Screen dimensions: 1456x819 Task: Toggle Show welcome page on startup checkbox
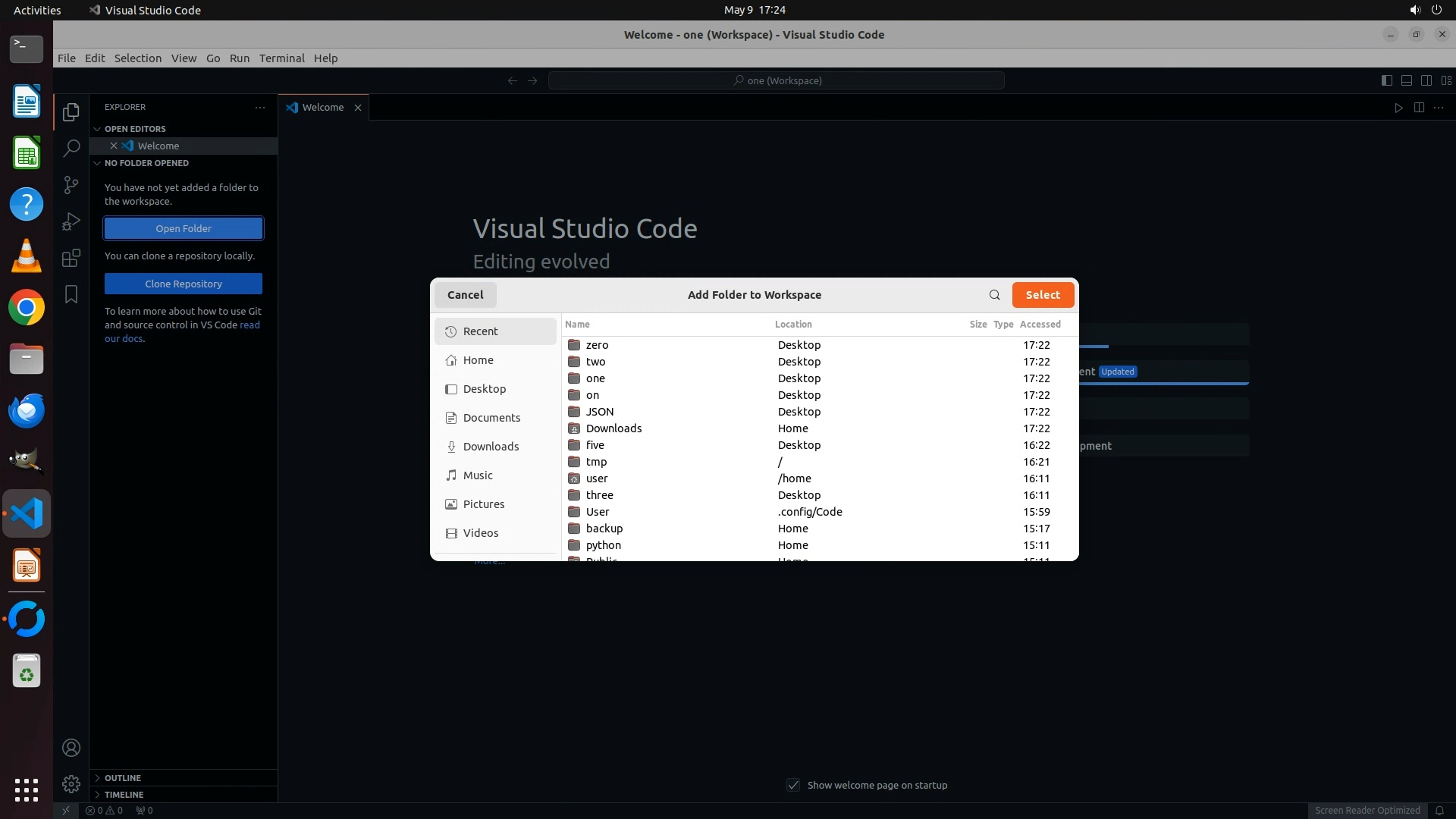(x=793, y=785)
